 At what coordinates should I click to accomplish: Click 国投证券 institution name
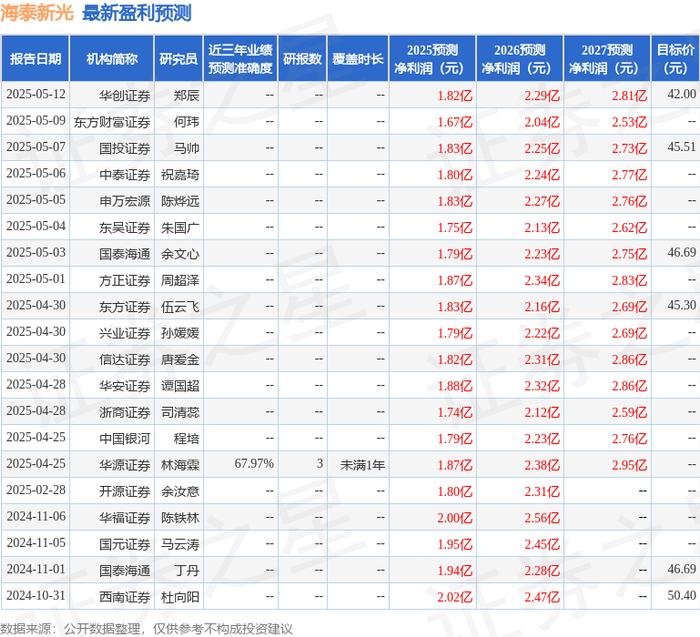(125, 148)
